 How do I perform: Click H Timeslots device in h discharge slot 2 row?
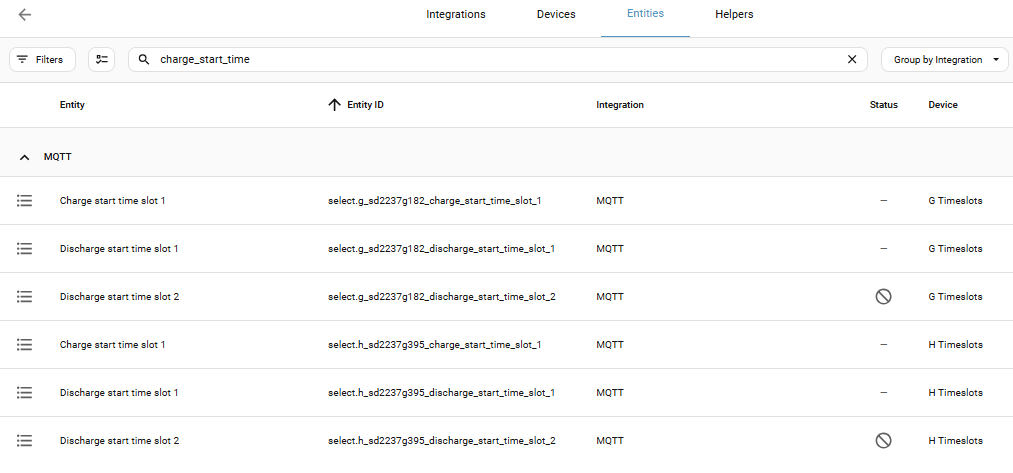click(x=956, y=441)
